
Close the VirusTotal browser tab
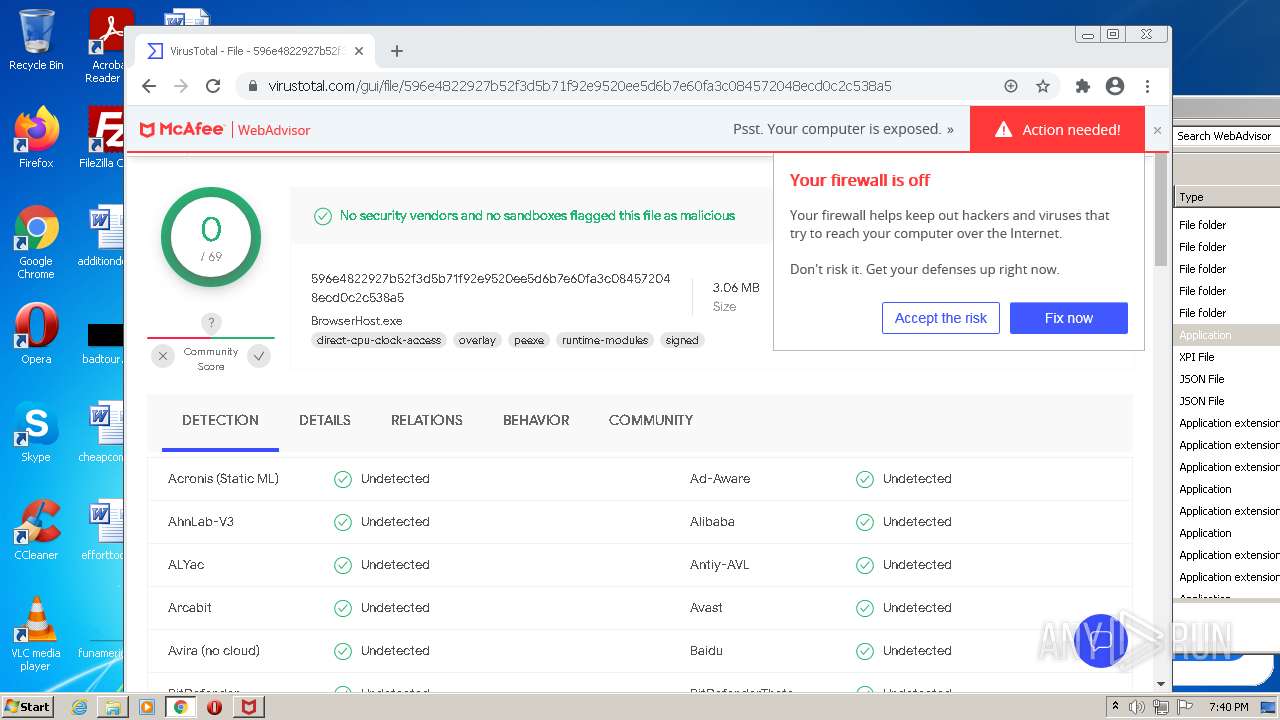(359, 51)
